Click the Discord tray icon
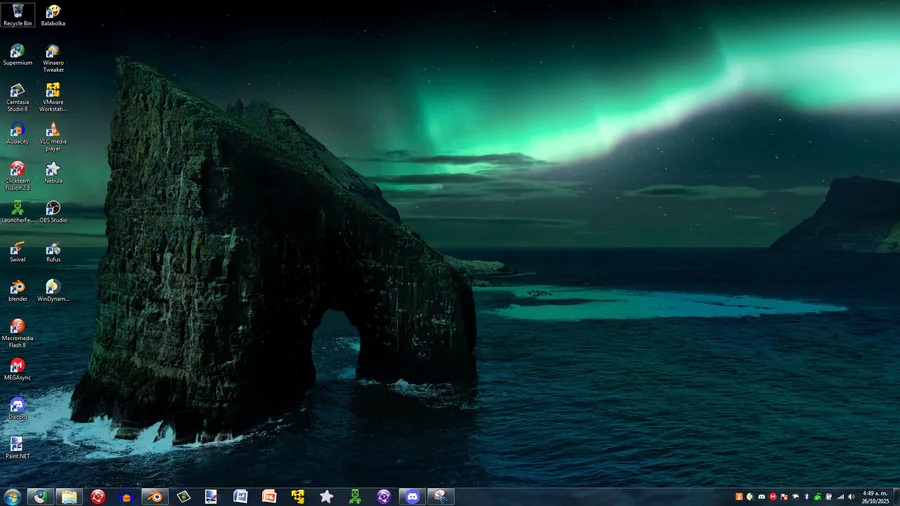900x506 pixels. pos(762,497)
